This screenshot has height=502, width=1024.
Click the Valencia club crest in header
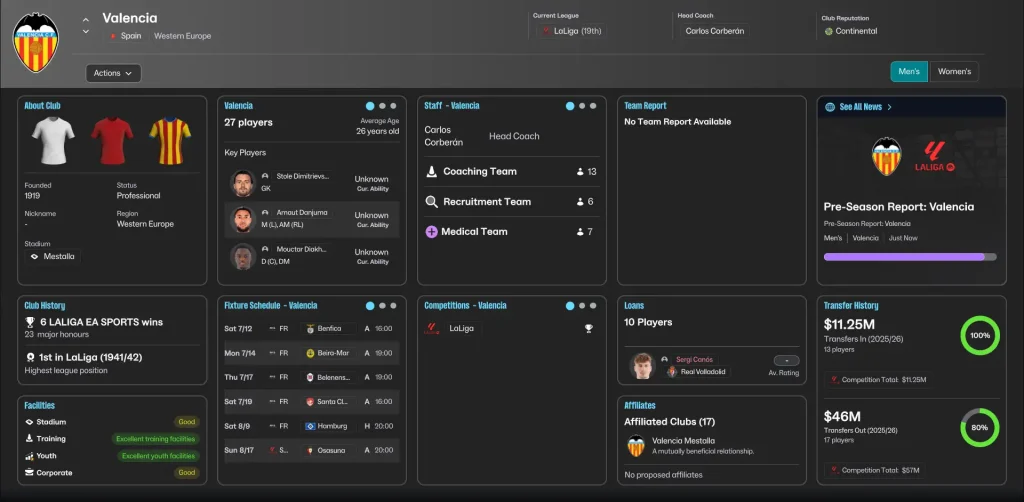36,42
